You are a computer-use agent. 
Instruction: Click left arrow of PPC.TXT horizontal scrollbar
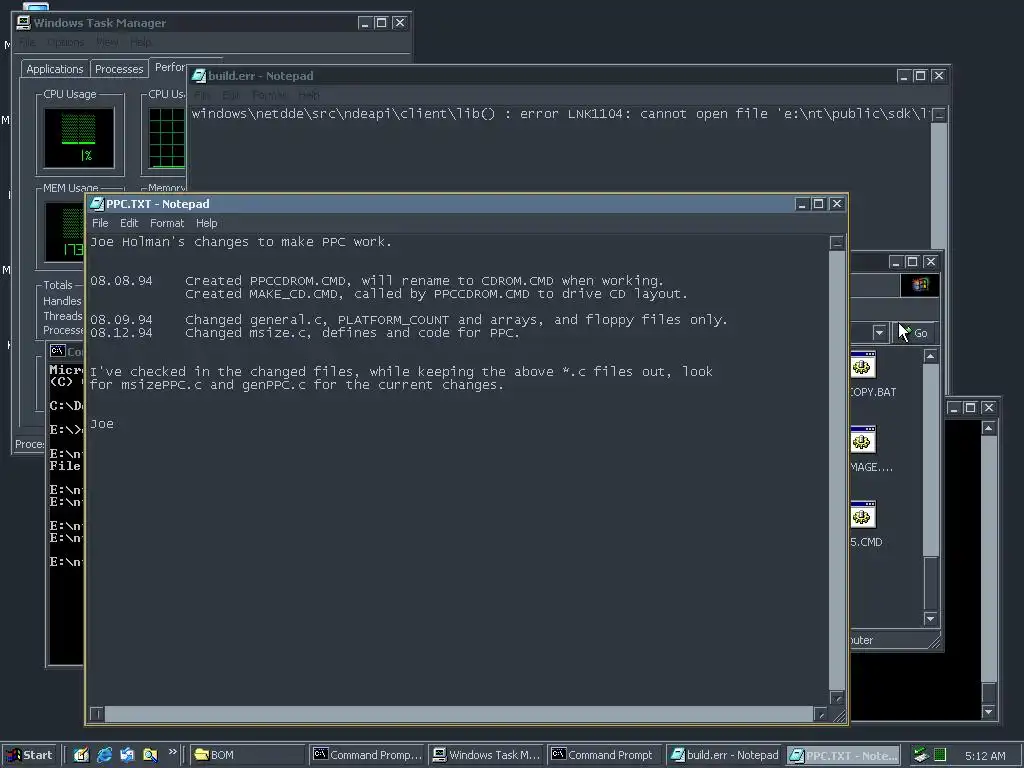(96, 714)
